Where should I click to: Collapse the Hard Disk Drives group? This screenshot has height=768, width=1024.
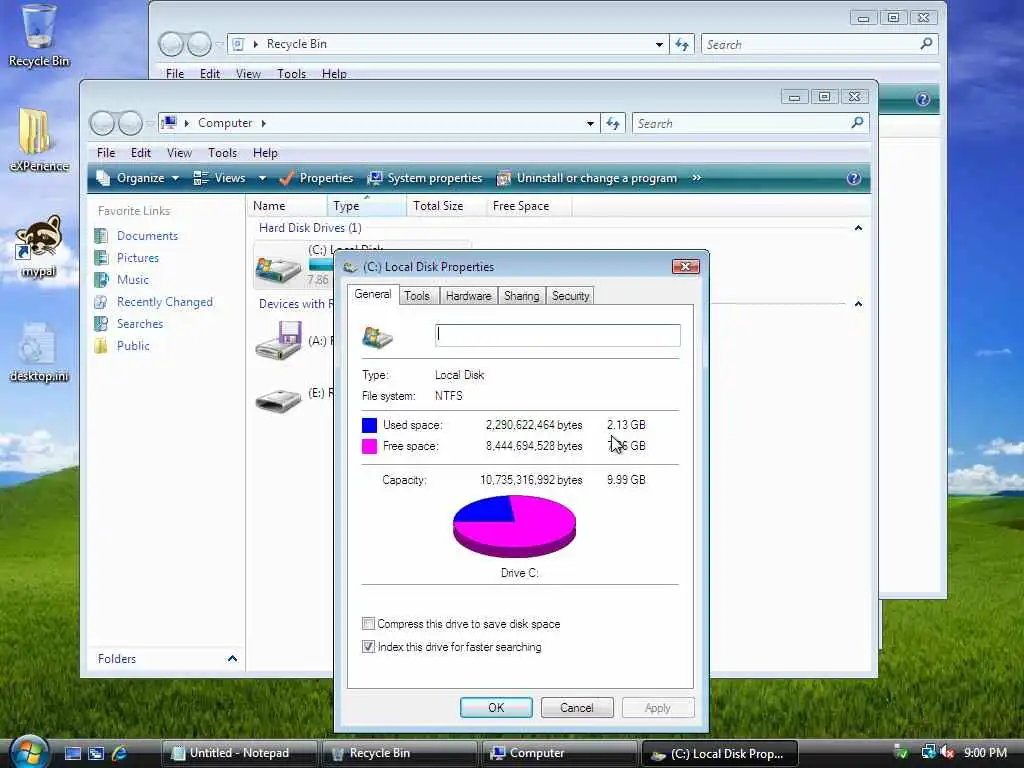(x=858, y=228)
